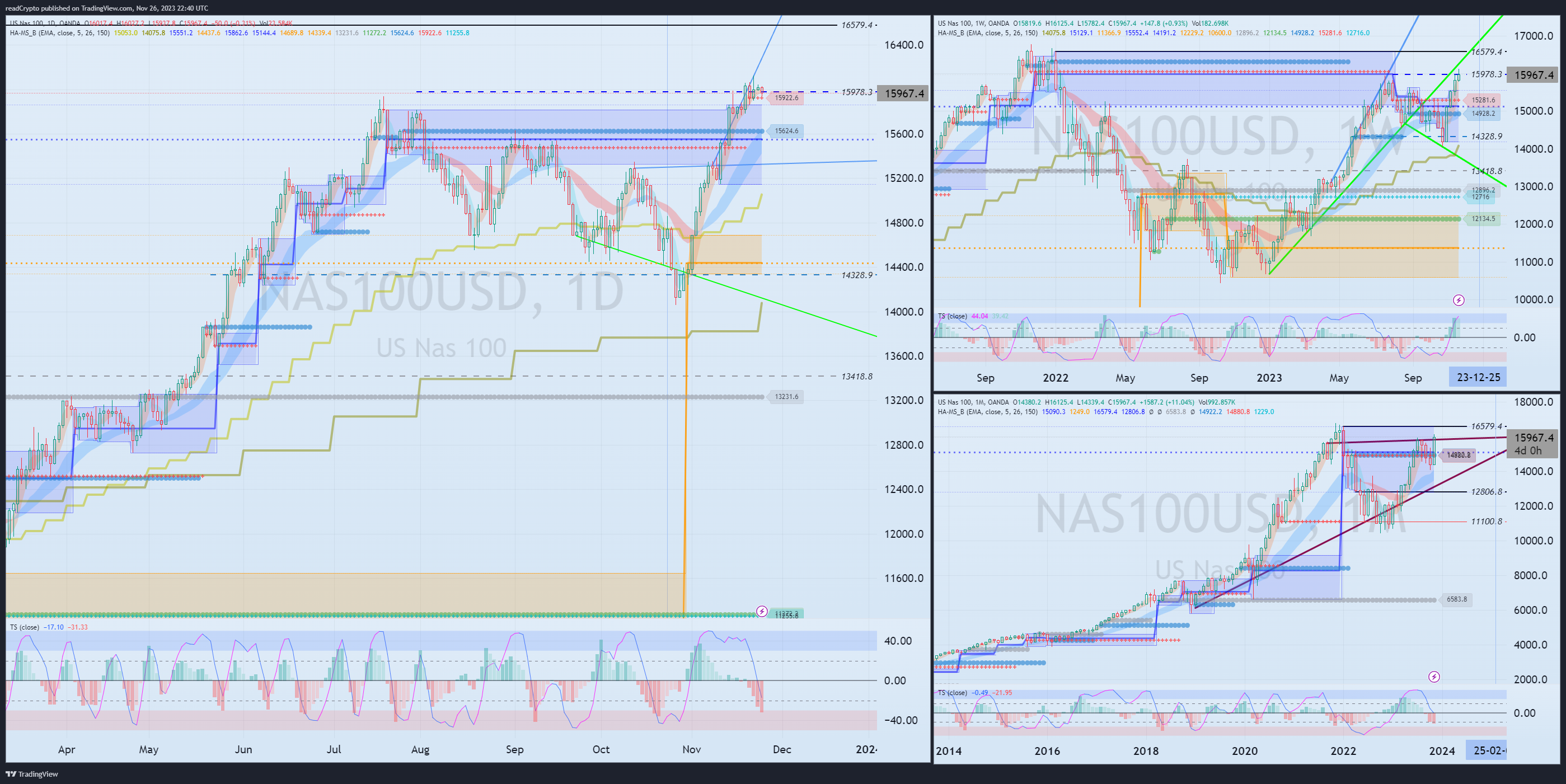Screen dimensions: 1566x784
Task: Click the 12806.8 level label on monthly chart
Action: 1487,492
